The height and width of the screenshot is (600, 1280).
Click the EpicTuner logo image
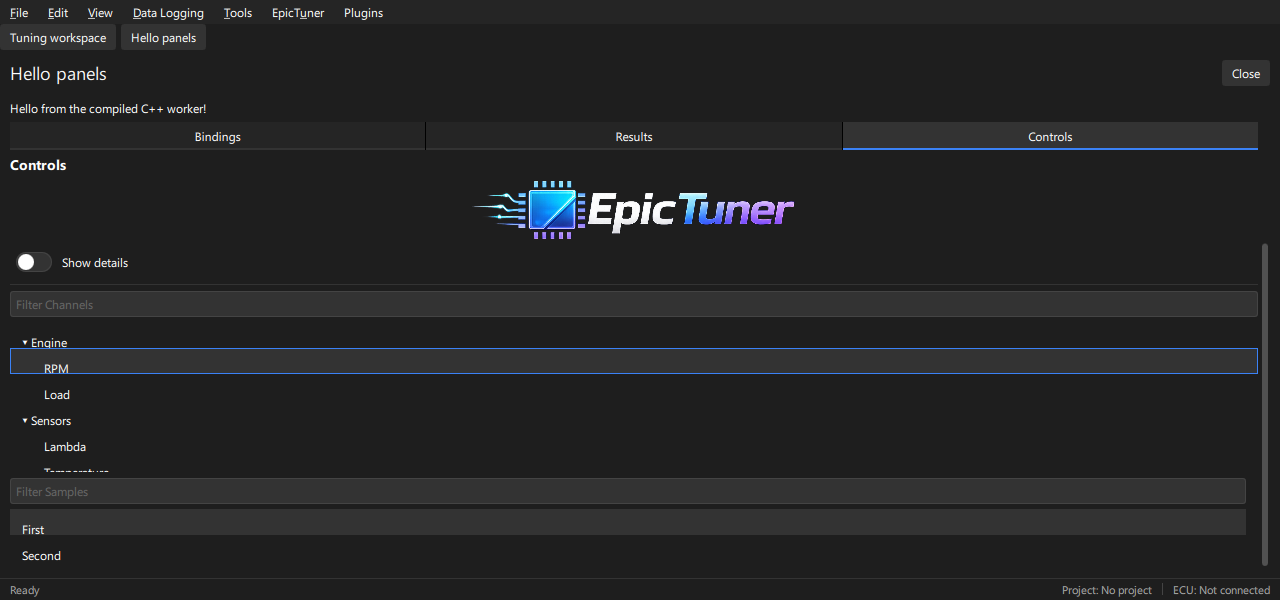tap(634, 210)
